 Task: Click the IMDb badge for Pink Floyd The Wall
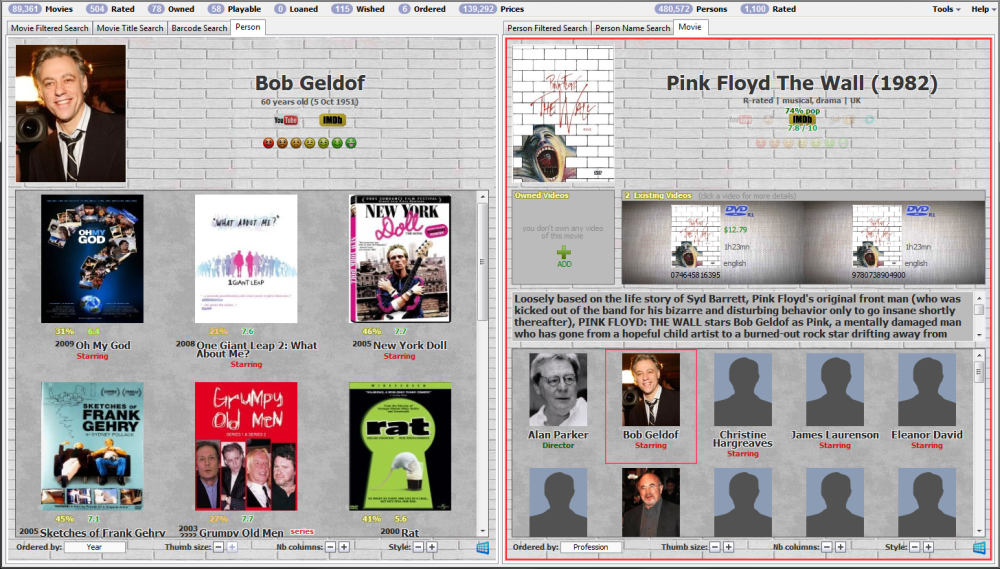[802, 119]
